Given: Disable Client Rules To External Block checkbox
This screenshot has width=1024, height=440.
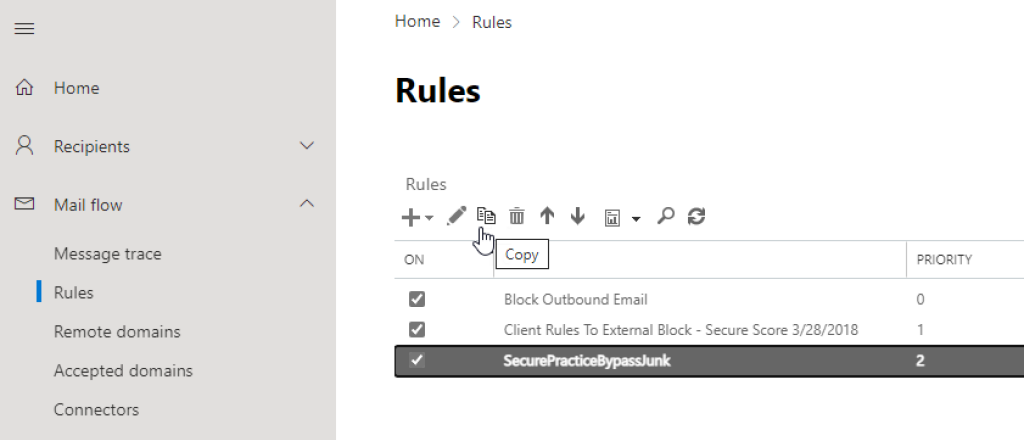Looking at the screenshot, I should (417, 330).
